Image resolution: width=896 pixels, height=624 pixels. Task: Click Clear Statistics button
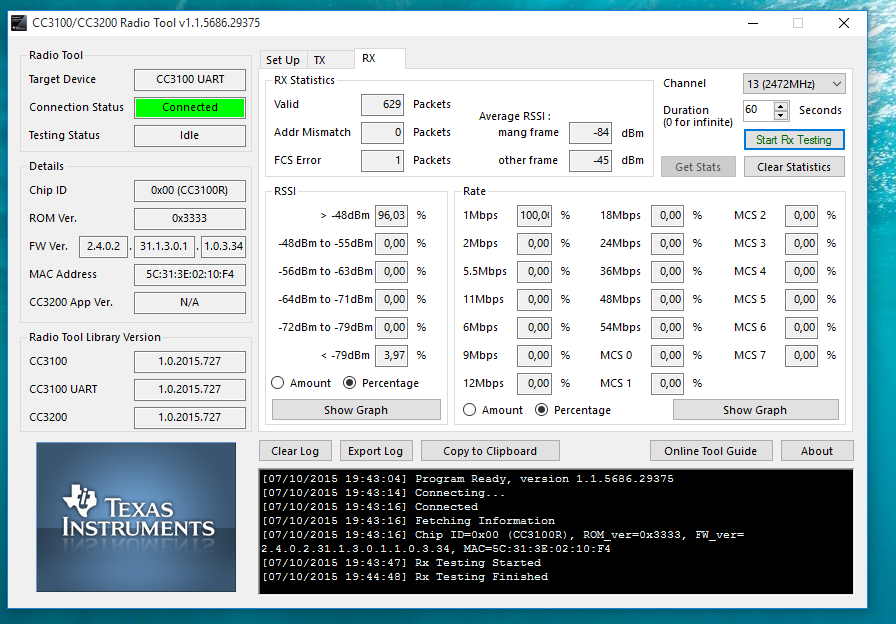tap(794, 167)
